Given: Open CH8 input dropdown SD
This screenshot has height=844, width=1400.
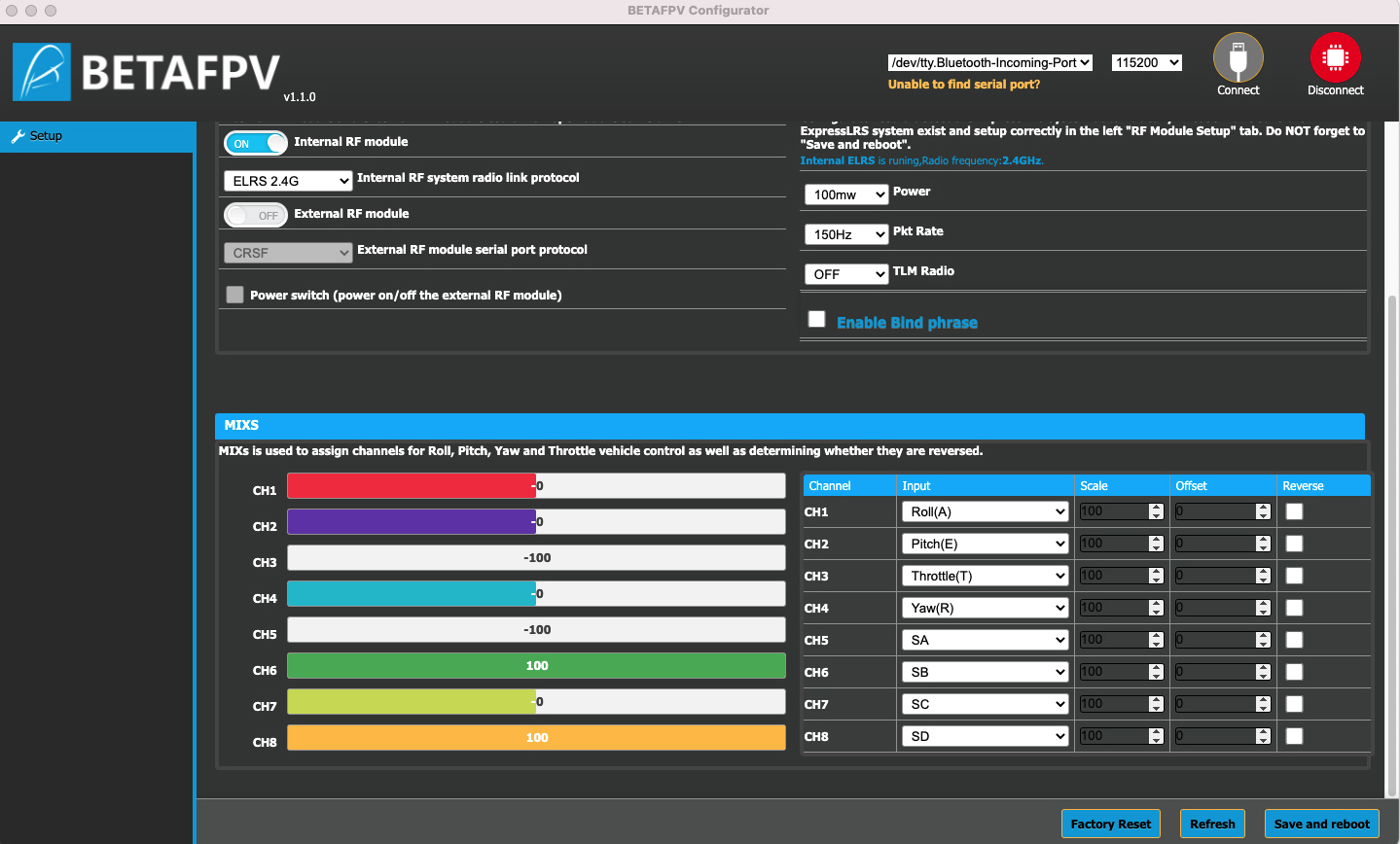Looking at the screenshot, I should (986, 736).
